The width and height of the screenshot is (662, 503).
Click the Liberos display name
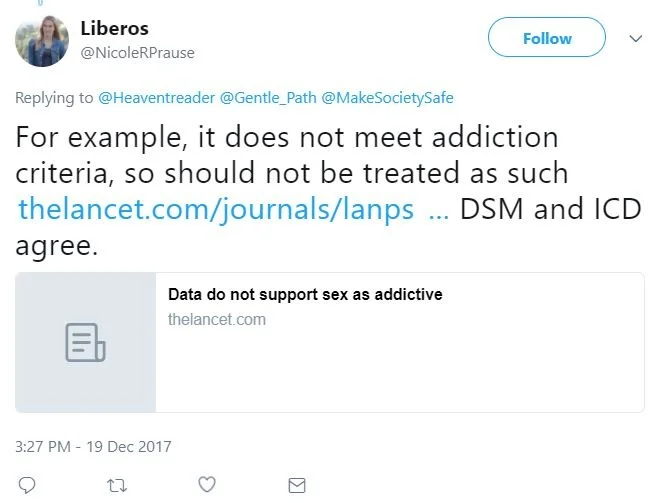114,28
